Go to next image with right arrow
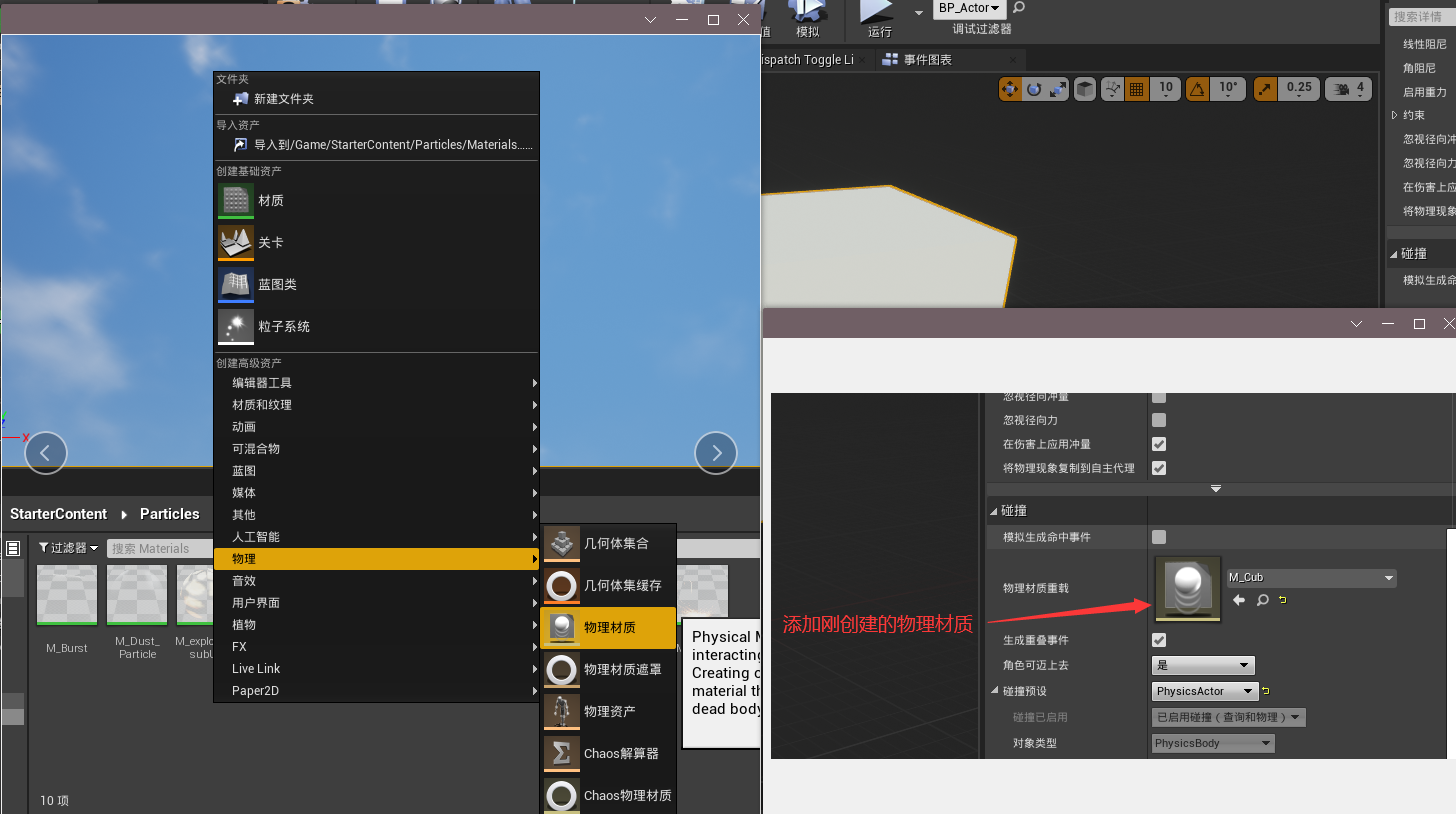The height and width of the screenshot is (814, 1456). pyautogui.click(x=716, y=453)
